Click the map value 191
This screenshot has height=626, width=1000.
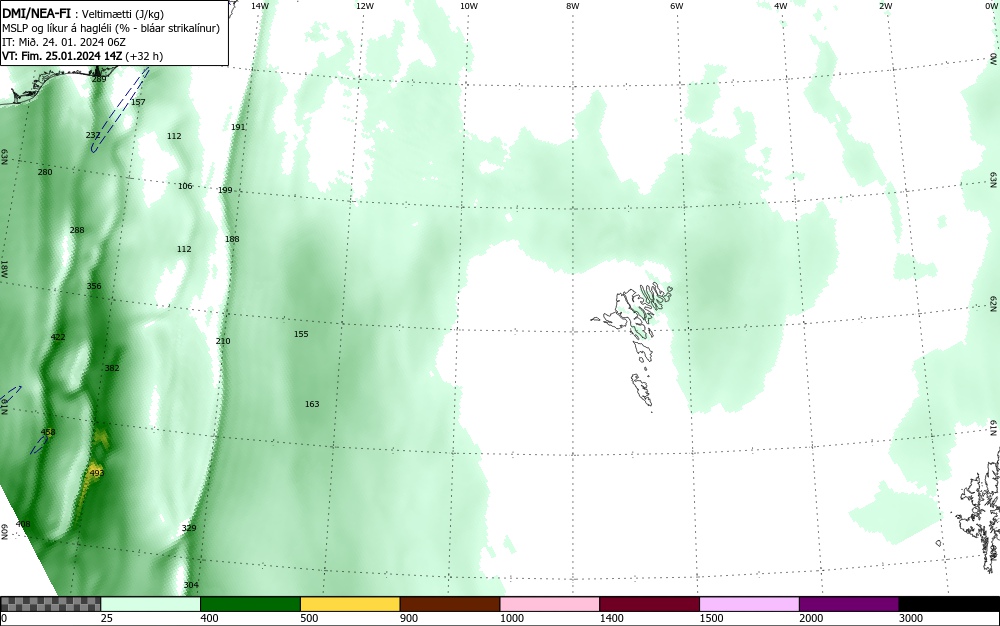(x=238, y=127)
